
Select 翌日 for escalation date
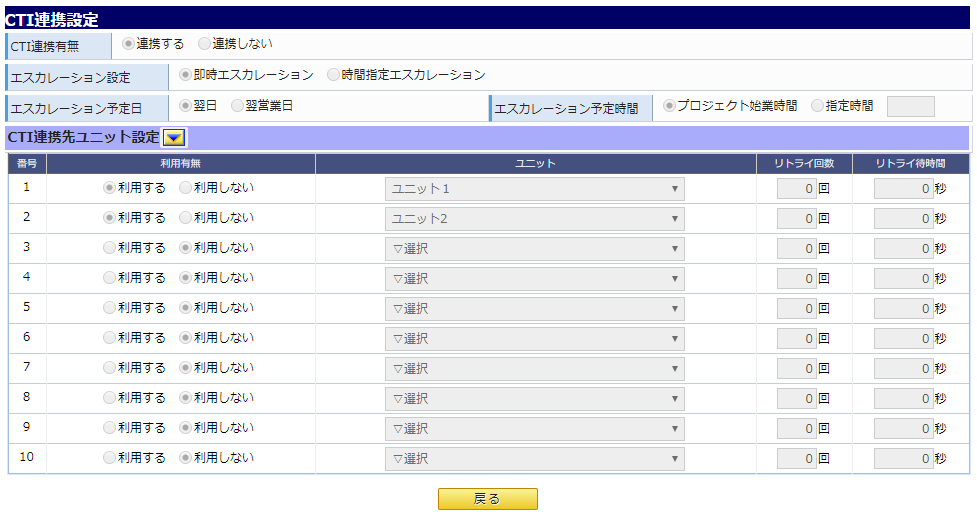(x=185, y=106)
